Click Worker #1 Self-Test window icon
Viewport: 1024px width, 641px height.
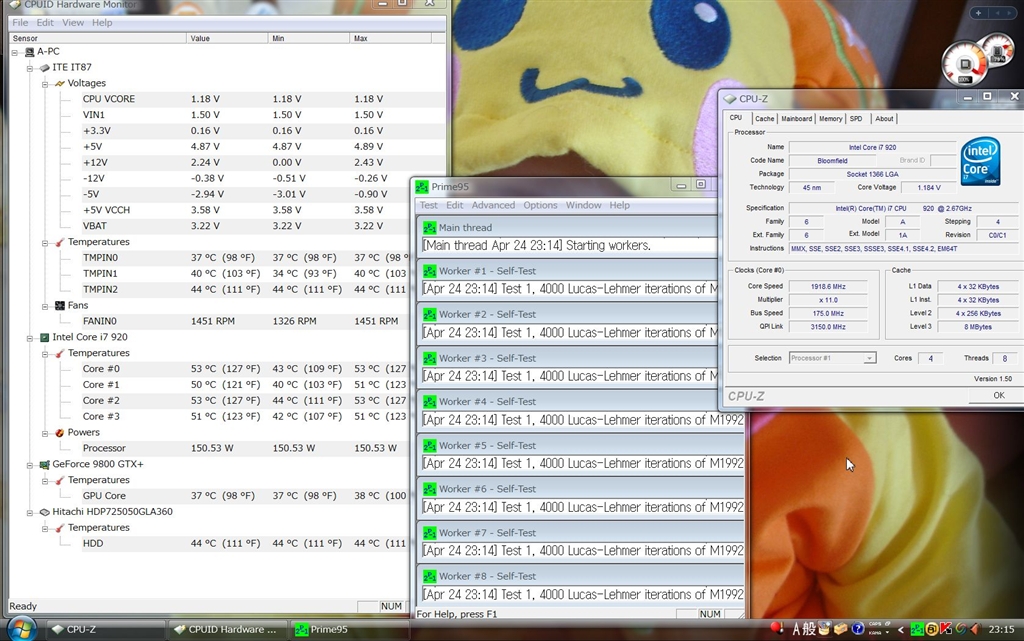(x=429, y=271)
